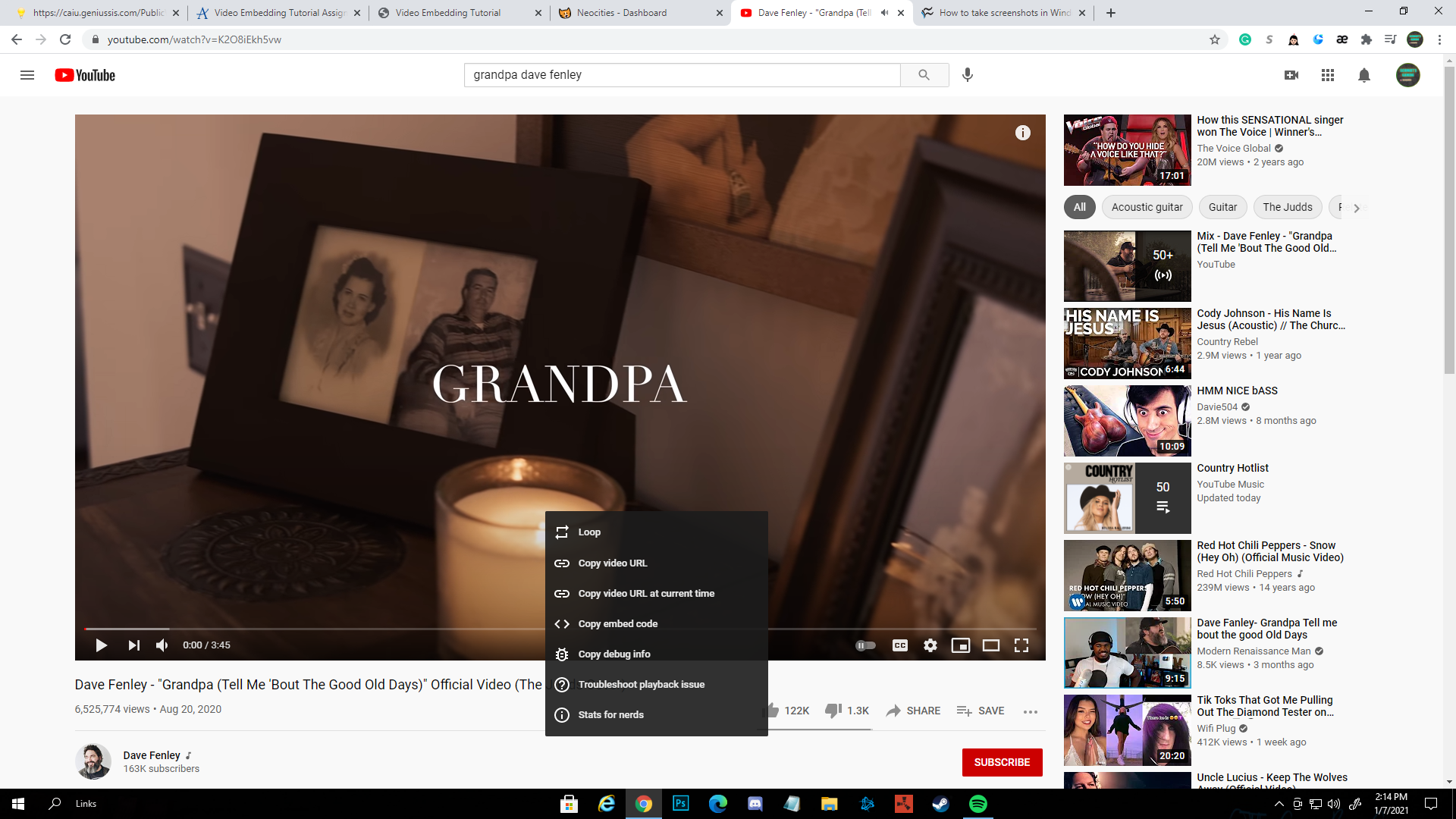
Task: Open more actions three-dot menu
Action: pyautogui.click(x=1031, y=711)
